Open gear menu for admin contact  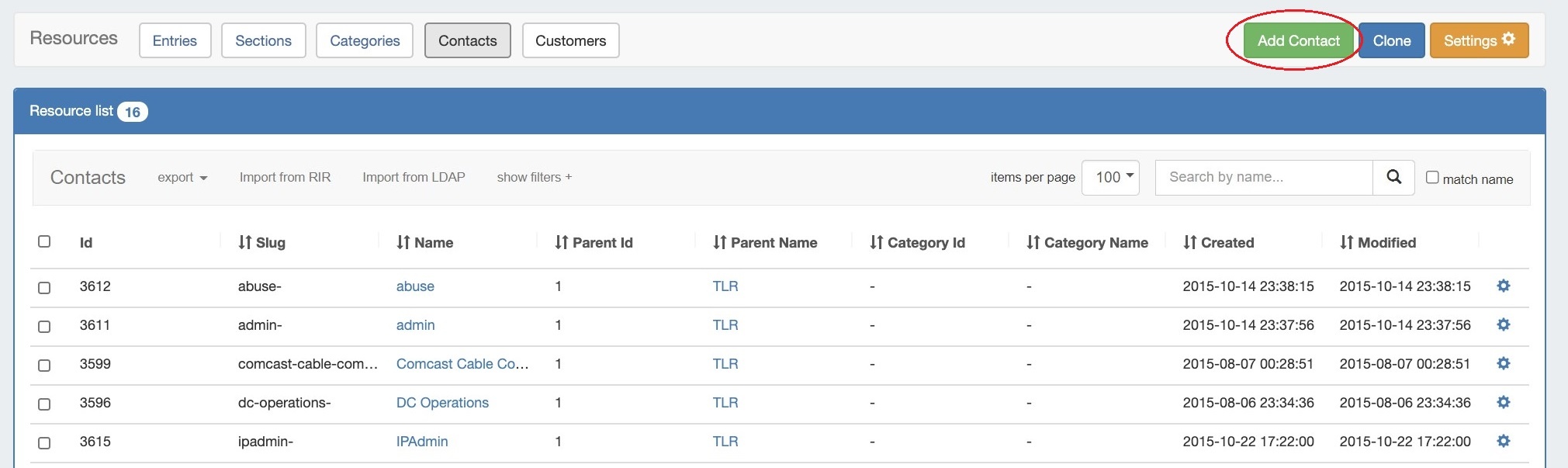[1503, 325]
